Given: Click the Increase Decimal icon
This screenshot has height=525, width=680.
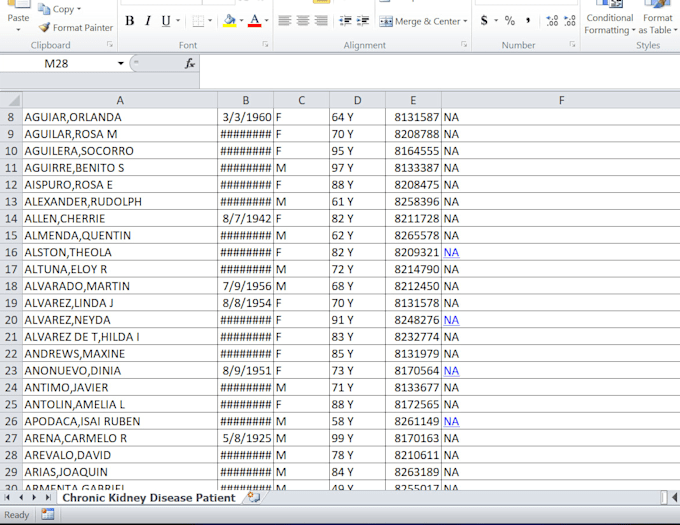Looking at the screenshot, I should coord(552,20).
